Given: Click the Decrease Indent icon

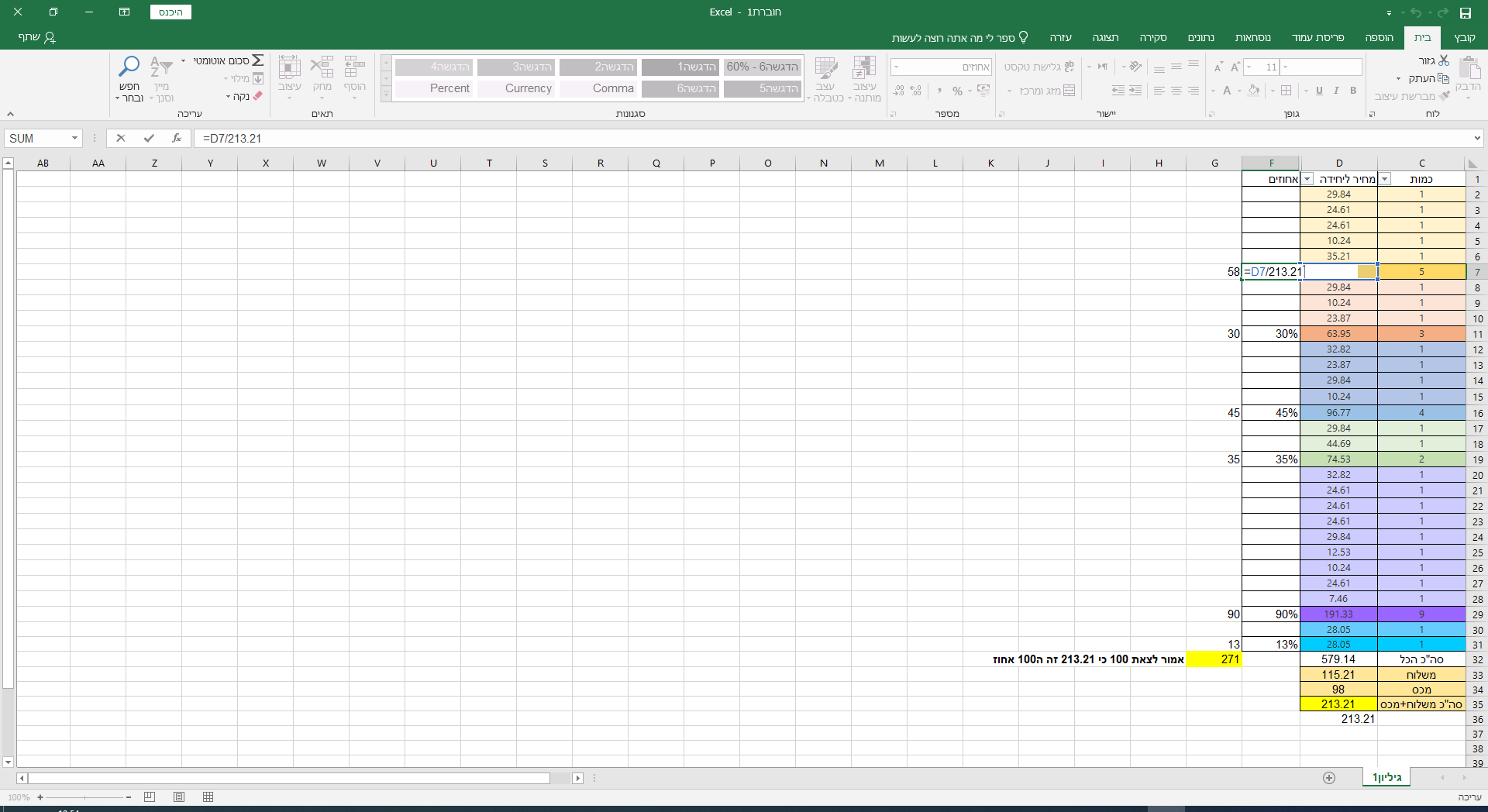Looking at the screenshot, I should pyautogui.click(x=1135, y=91).
